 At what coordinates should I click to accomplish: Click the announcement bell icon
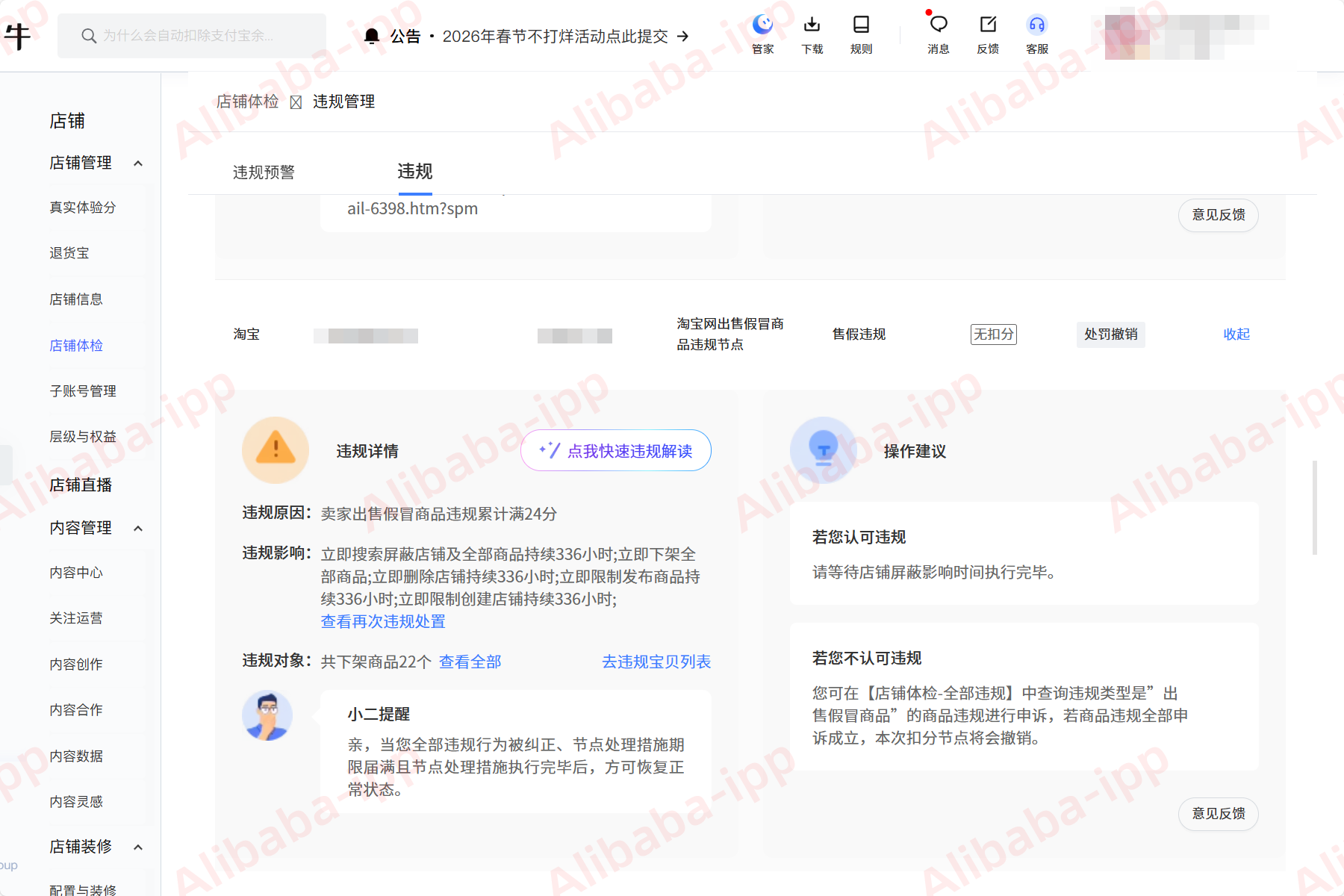[372, 36]
